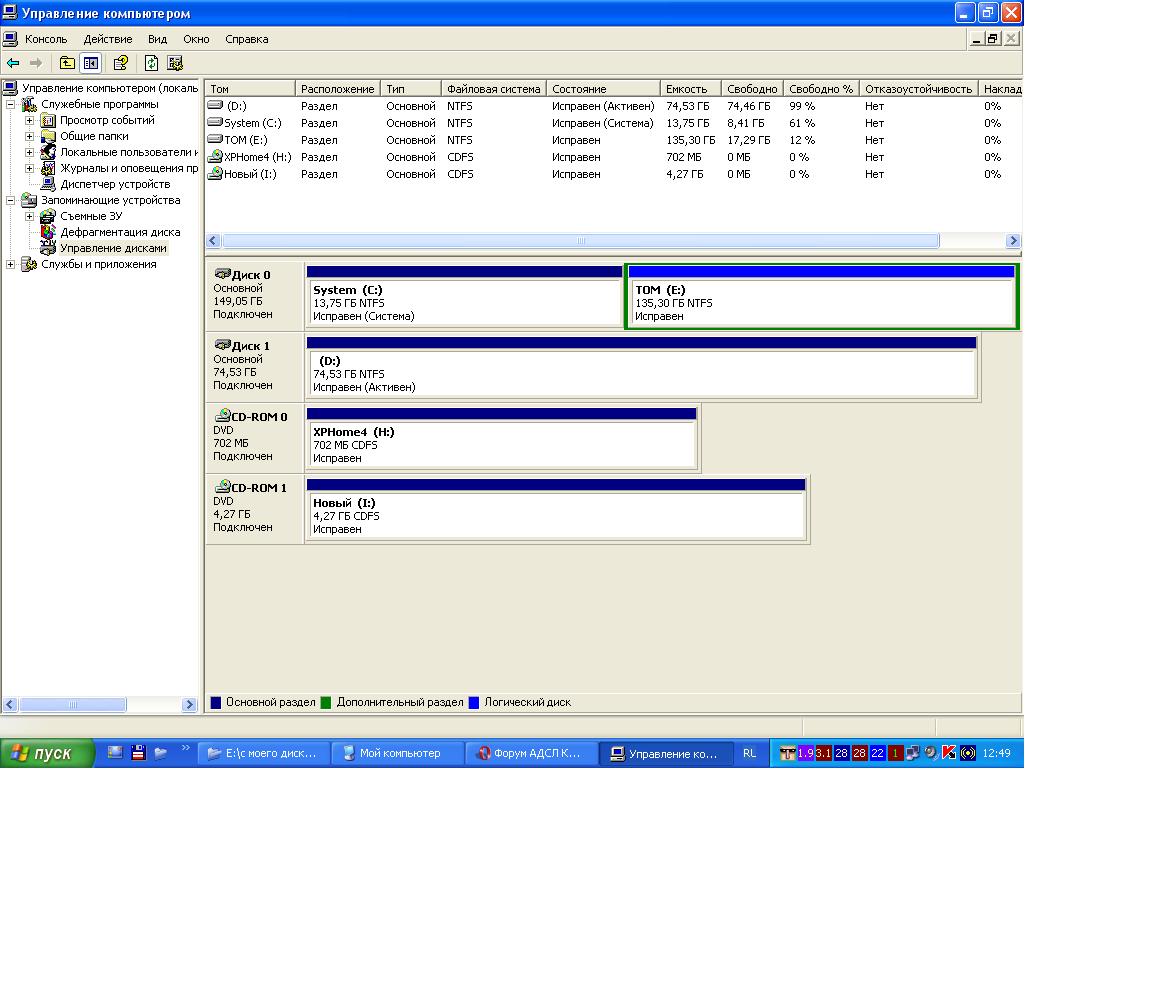This screenshot has height=999, width=1150.
Task: Select the System (C:) partition block
Action: [x=464, y=302]
